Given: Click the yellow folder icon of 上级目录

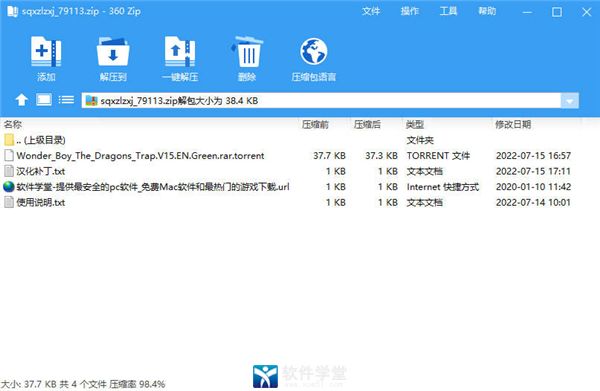Looking at the screenshot, I should tap(9, 140).
